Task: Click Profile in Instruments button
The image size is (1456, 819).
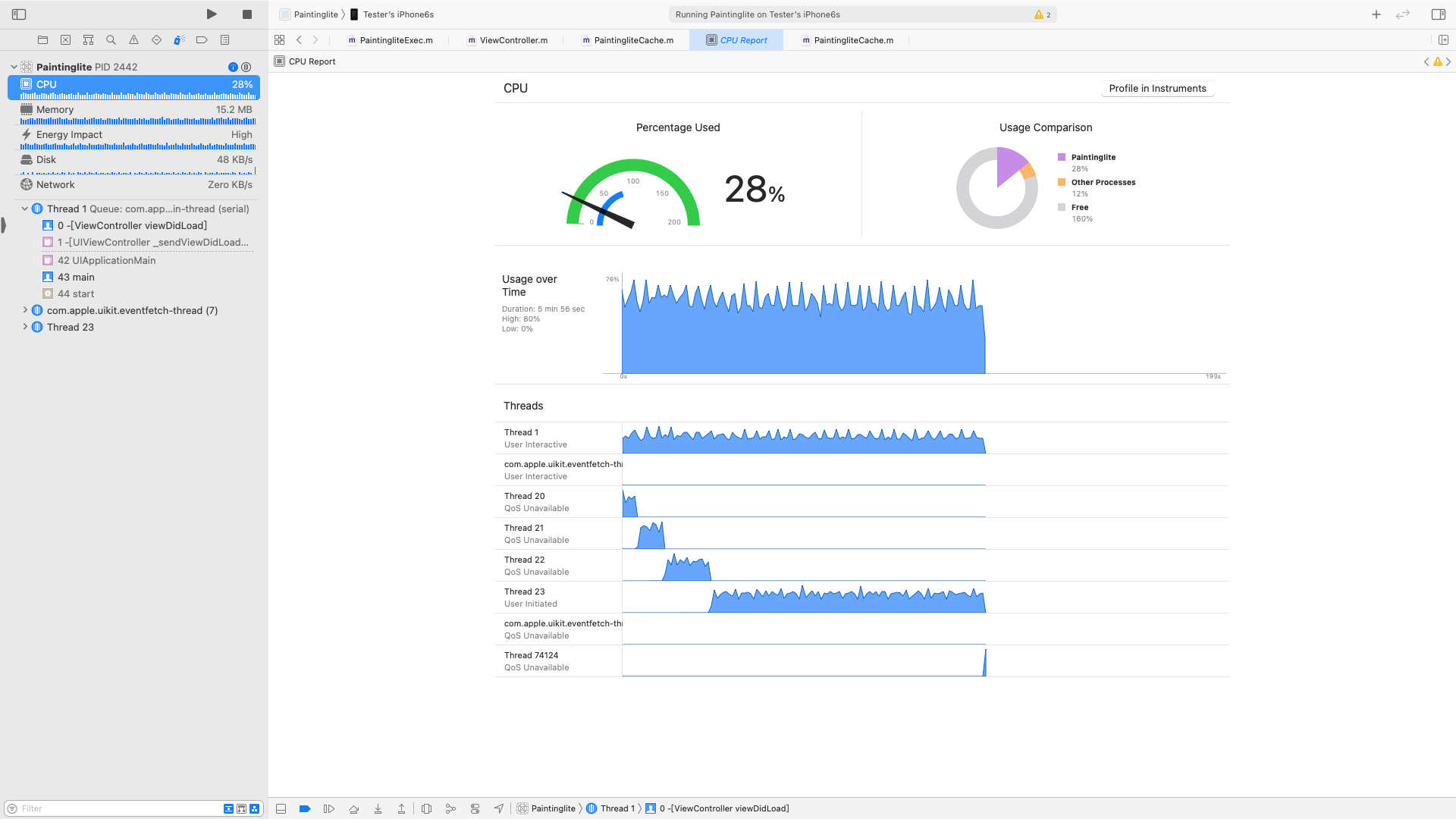Action: click(1157, 89)
